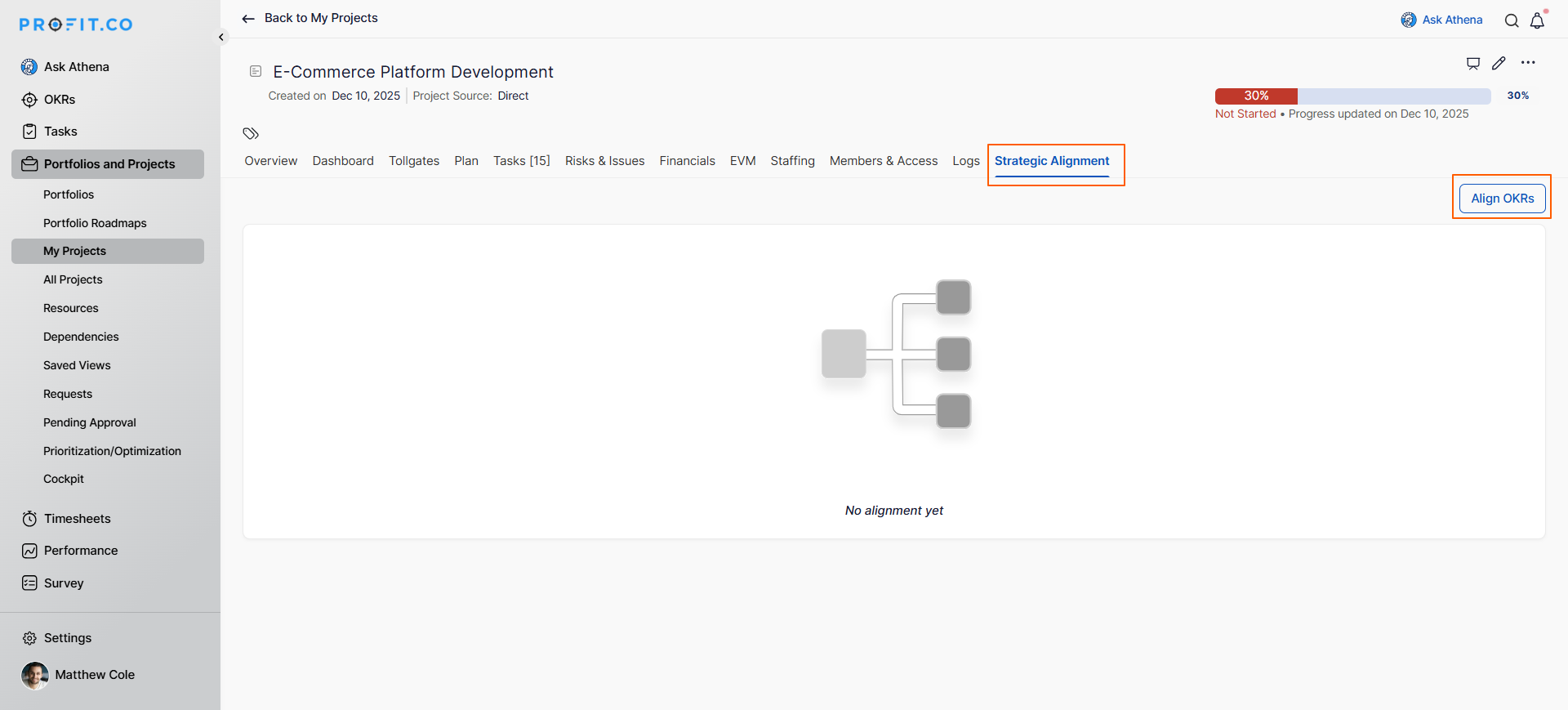Open the notifications bell icon
1568x710 pixels.
click(x=1537, y=20)
